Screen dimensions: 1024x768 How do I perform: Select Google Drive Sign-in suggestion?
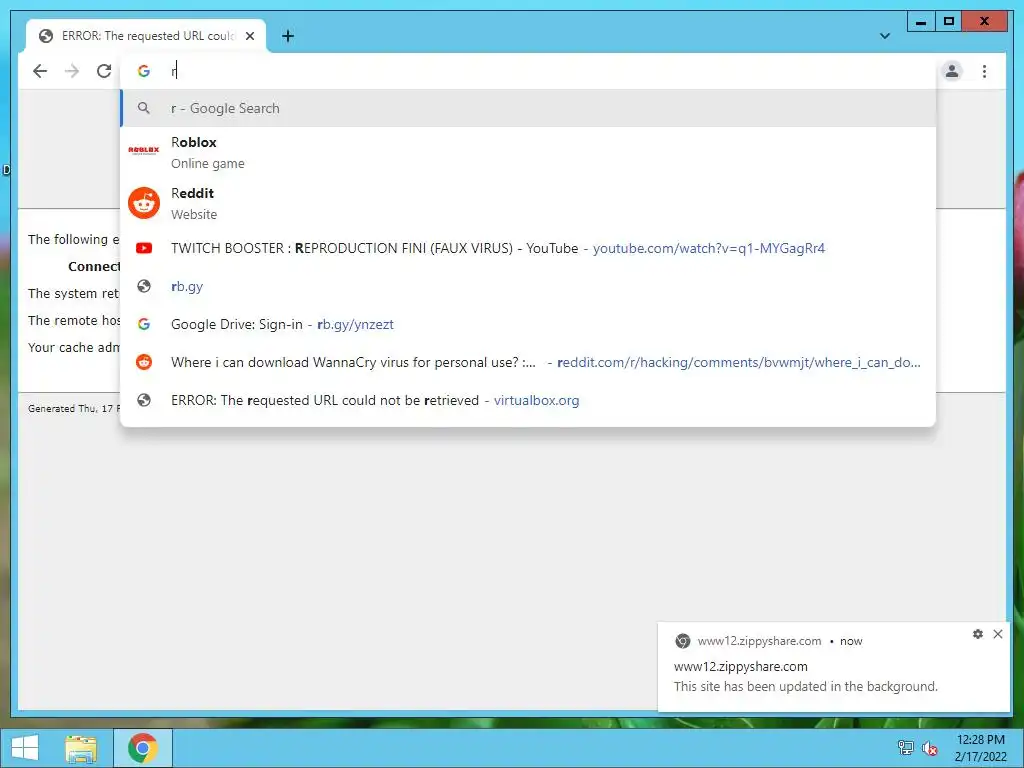click(x=528, y=324)
